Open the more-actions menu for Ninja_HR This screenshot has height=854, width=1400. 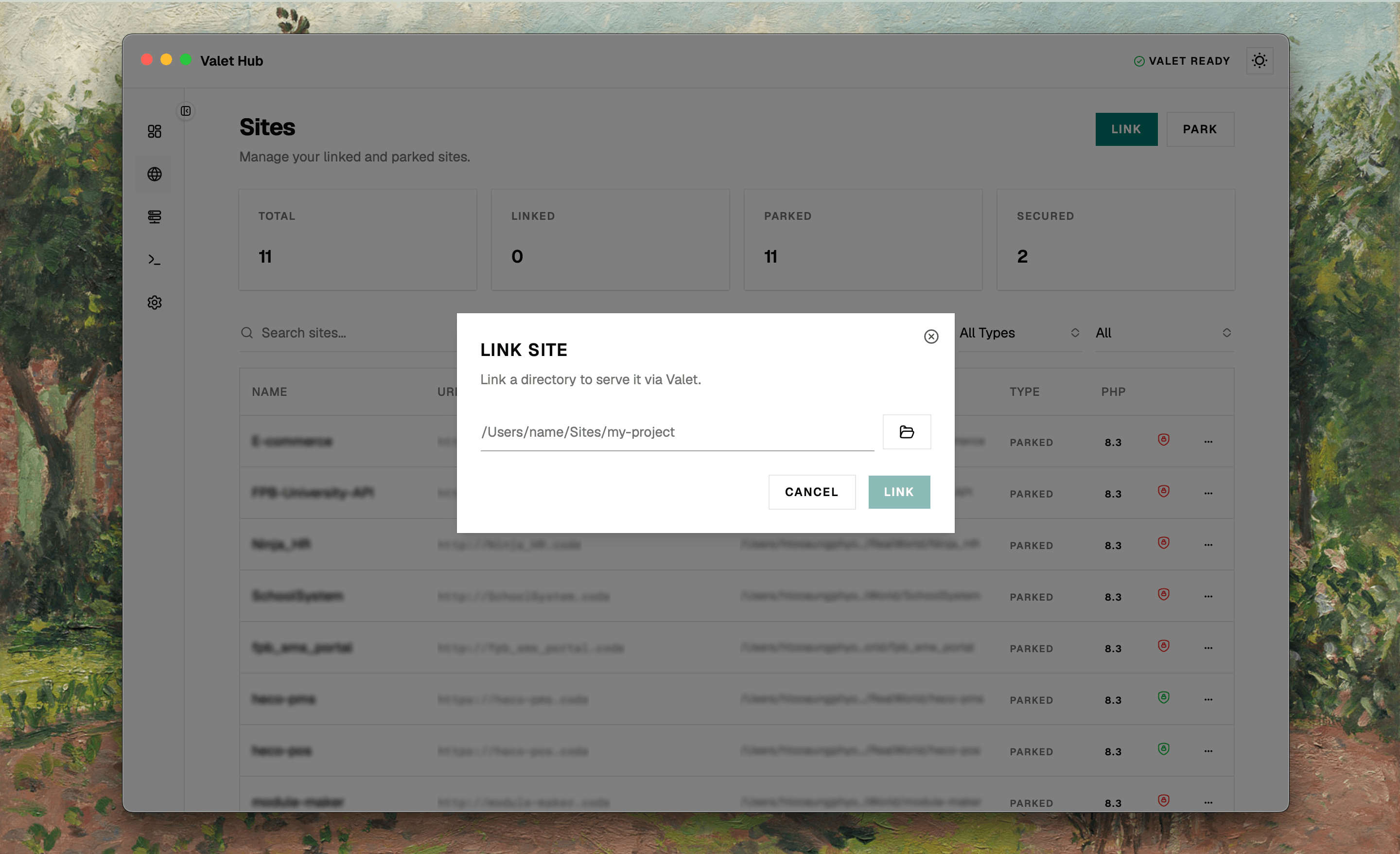[1208, 545]
